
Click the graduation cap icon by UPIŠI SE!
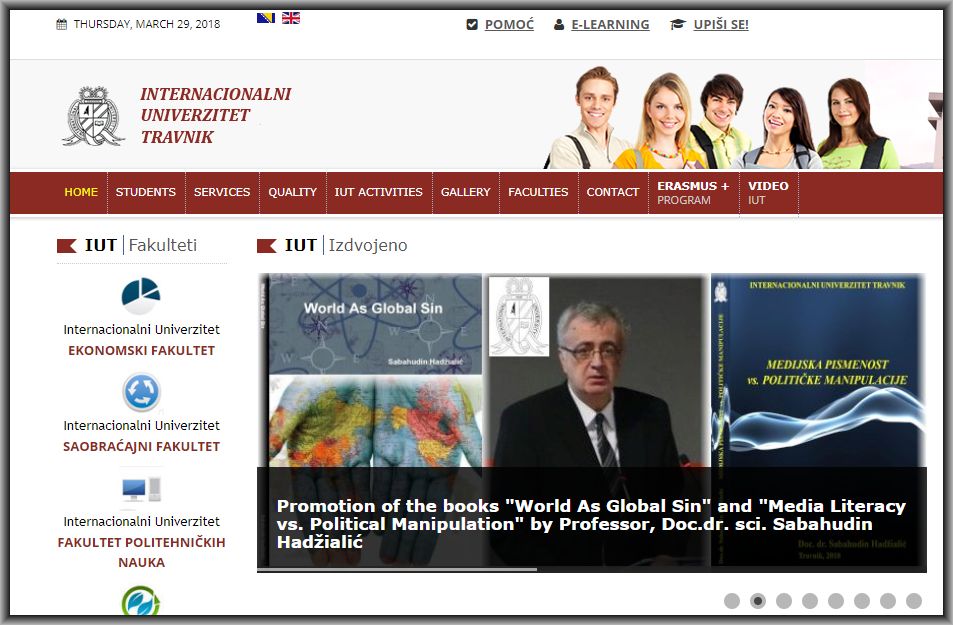click(x=678, y=24)
